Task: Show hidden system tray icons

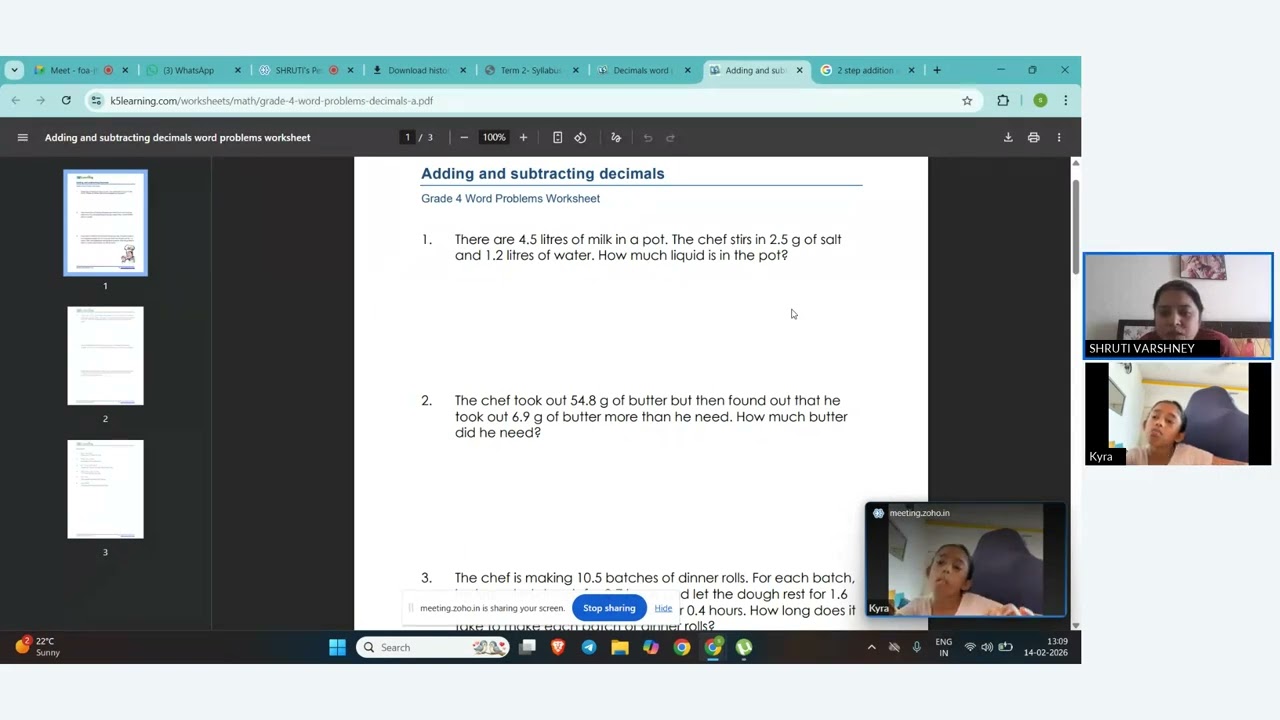Action: [871, 647]
